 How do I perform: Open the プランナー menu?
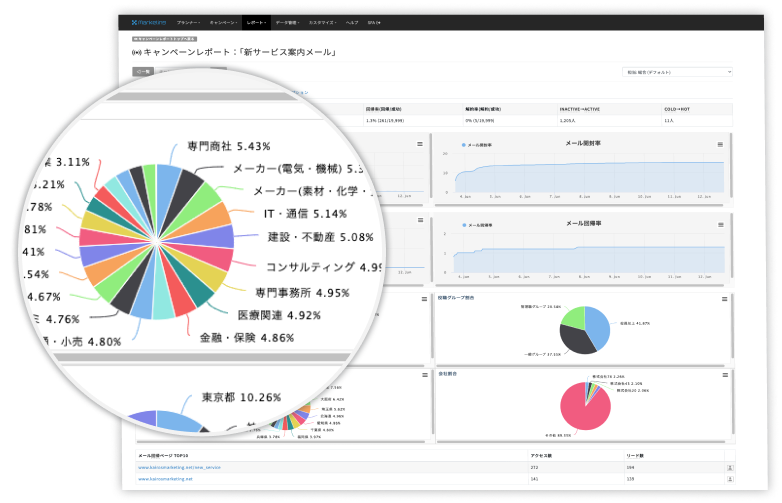188,22
